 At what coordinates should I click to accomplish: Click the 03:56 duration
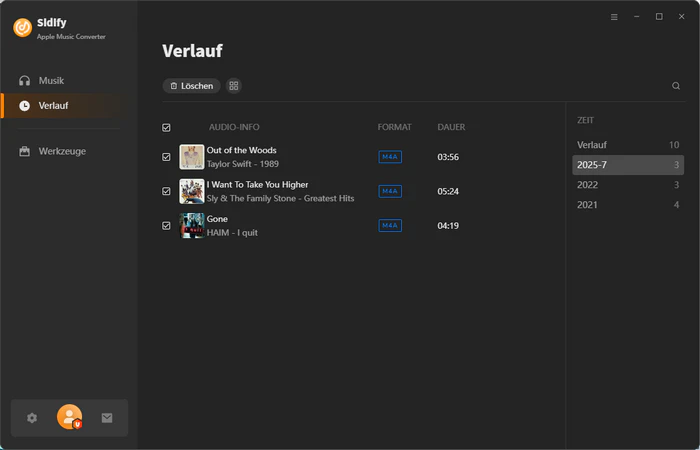pos(448,157)
